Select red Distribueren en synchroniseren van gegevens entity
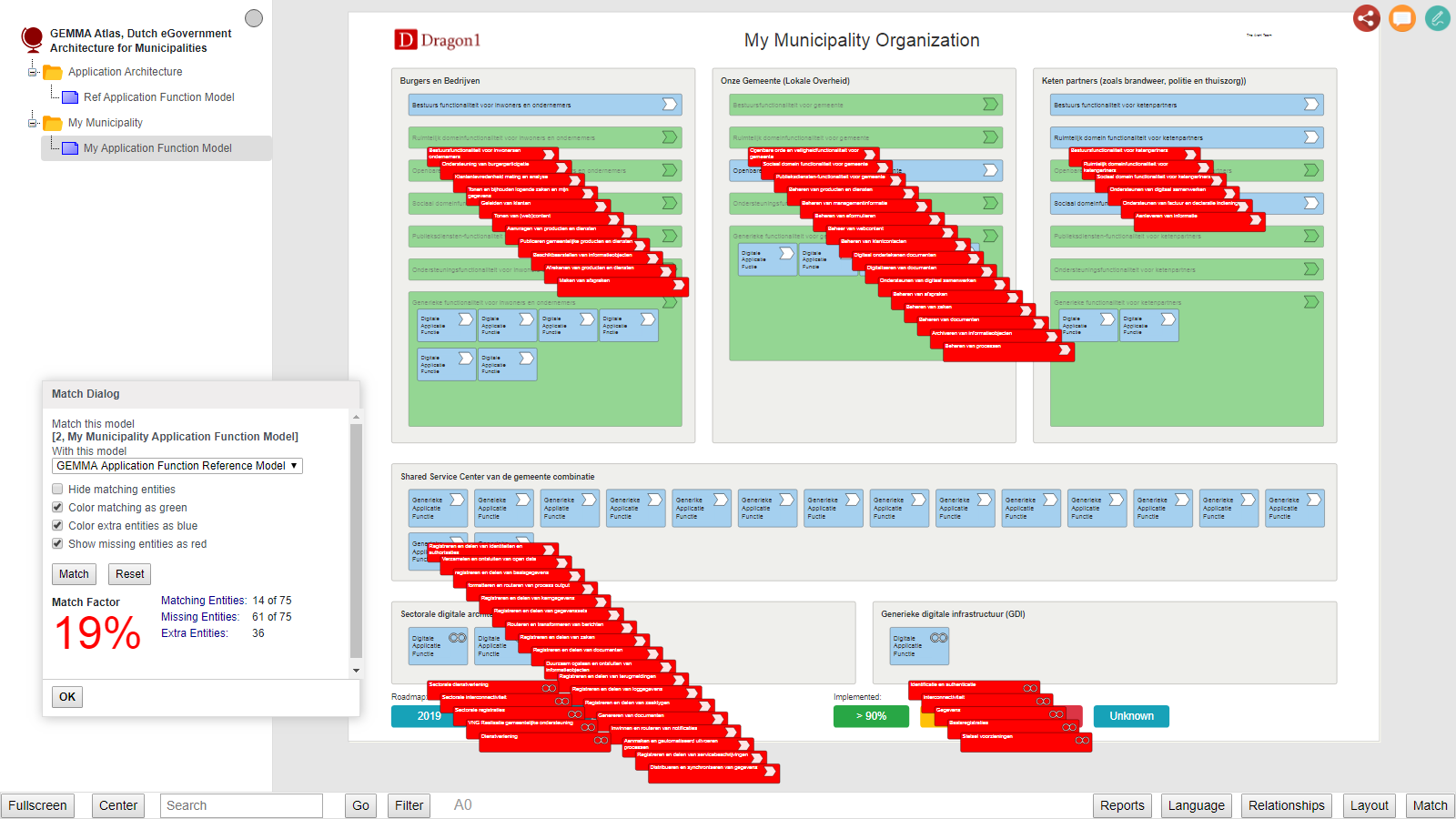 click(x=714, y=773)
